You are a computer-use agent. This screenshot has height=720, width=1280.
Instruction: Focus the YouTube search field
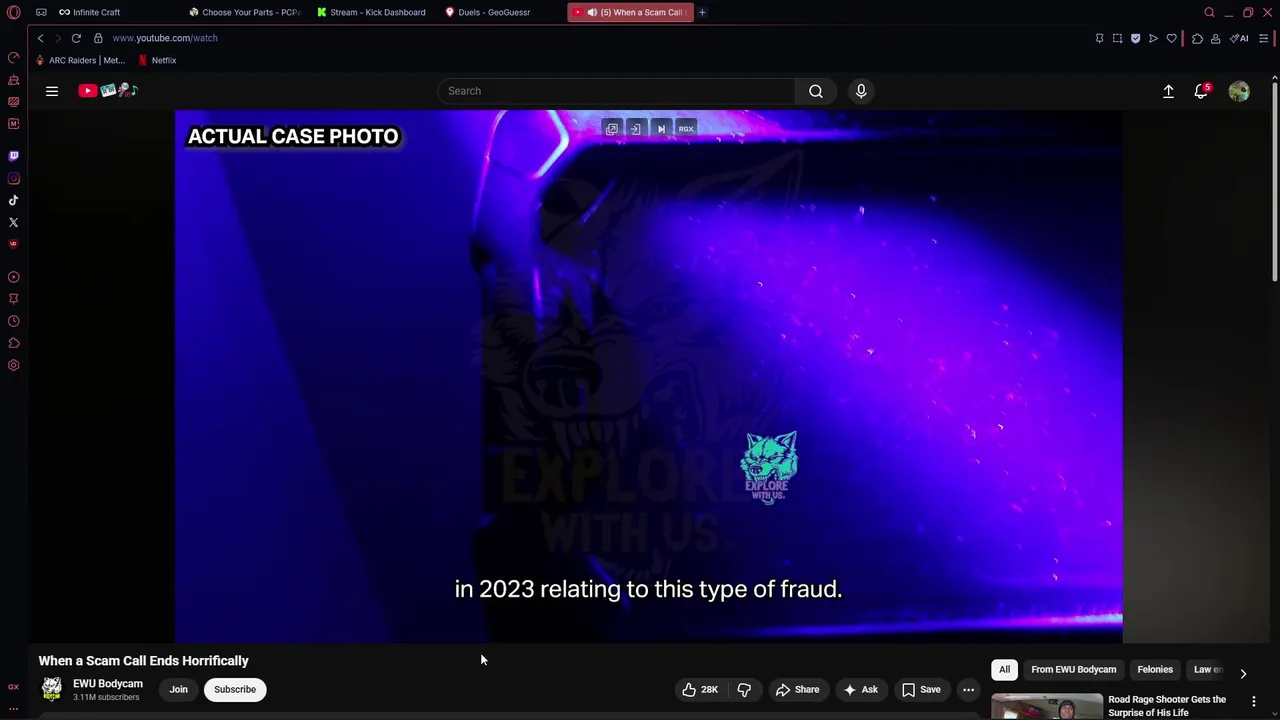coord(616,91)
